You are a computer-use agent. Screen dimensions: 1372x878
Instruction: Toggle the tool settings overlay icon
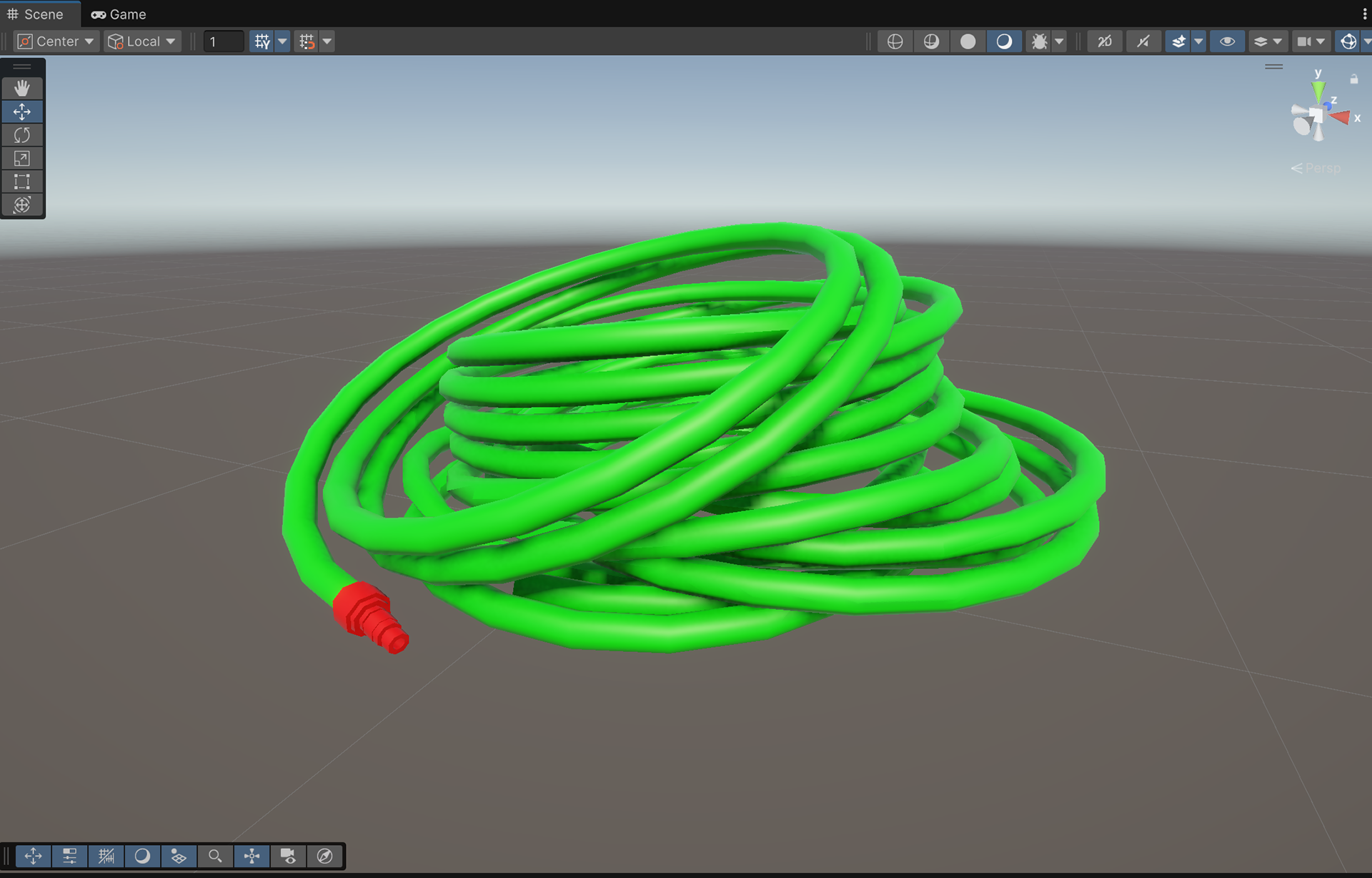(69, 856)
